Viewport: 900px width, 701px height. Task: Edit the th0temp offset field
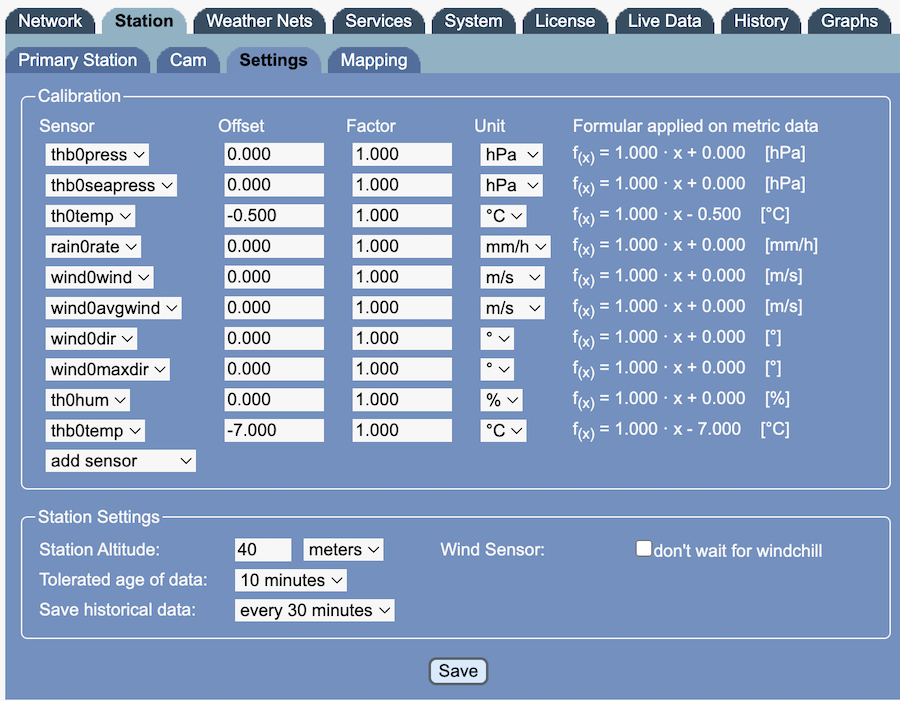[x=274, y=215]
